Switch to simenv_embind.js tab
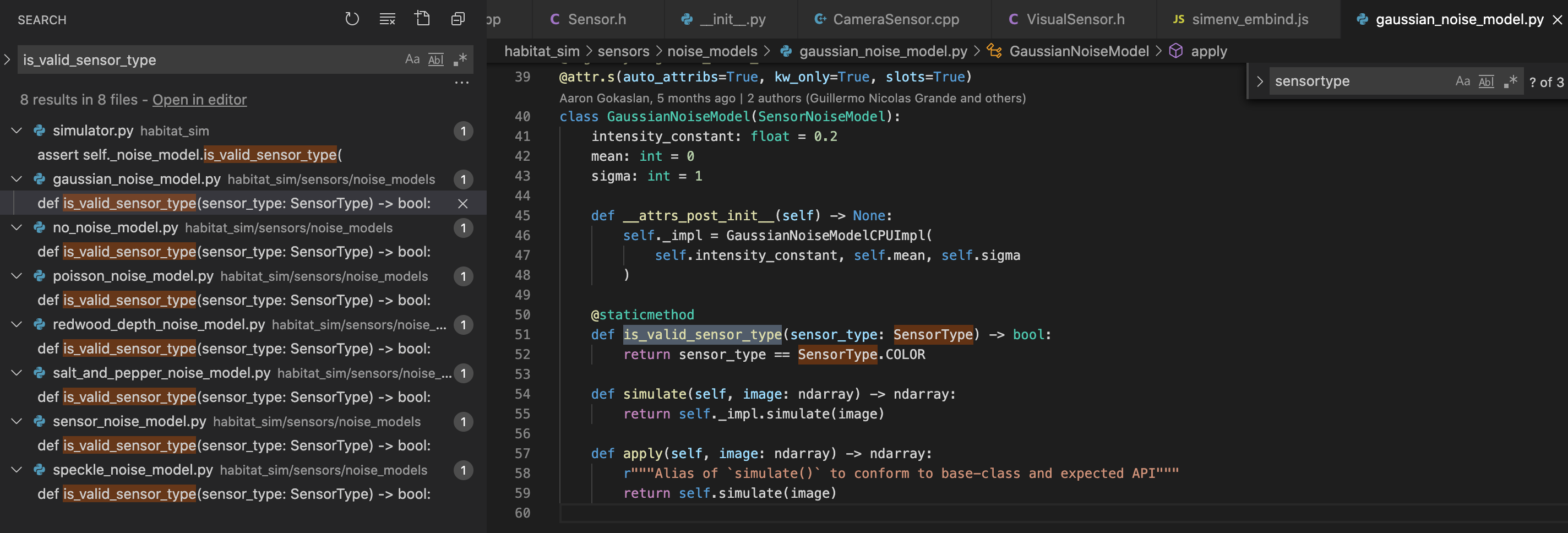The height and width of the screenshot is (533, 1568). coord(1240,19)
